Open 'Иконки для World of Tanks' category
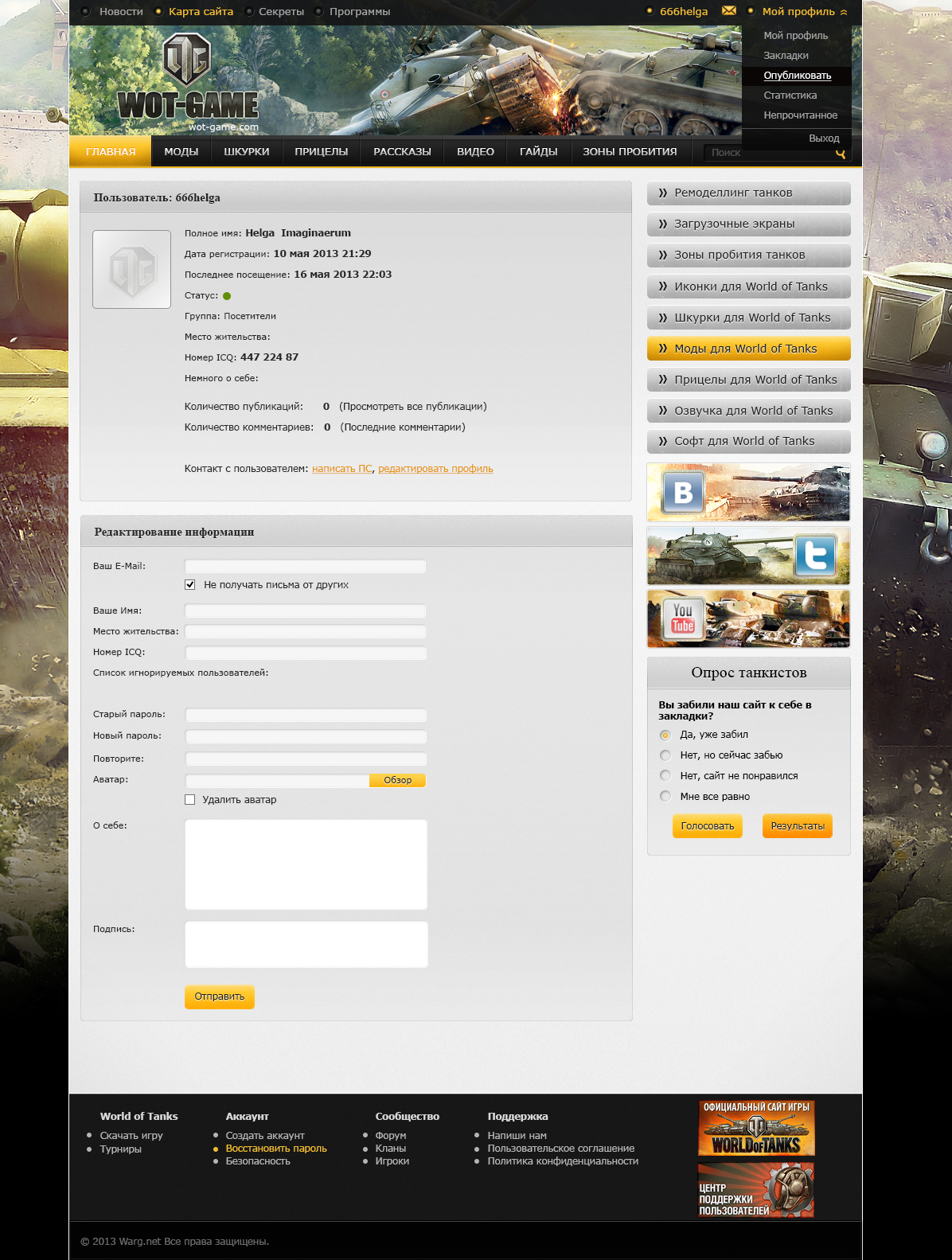 [748, 287]
